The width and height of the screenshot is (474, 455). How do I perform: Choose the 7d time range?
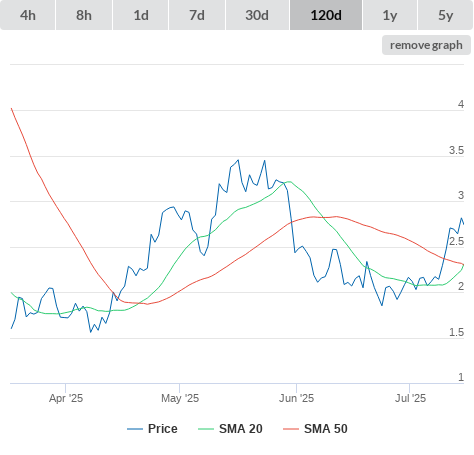tap(197, 15)
